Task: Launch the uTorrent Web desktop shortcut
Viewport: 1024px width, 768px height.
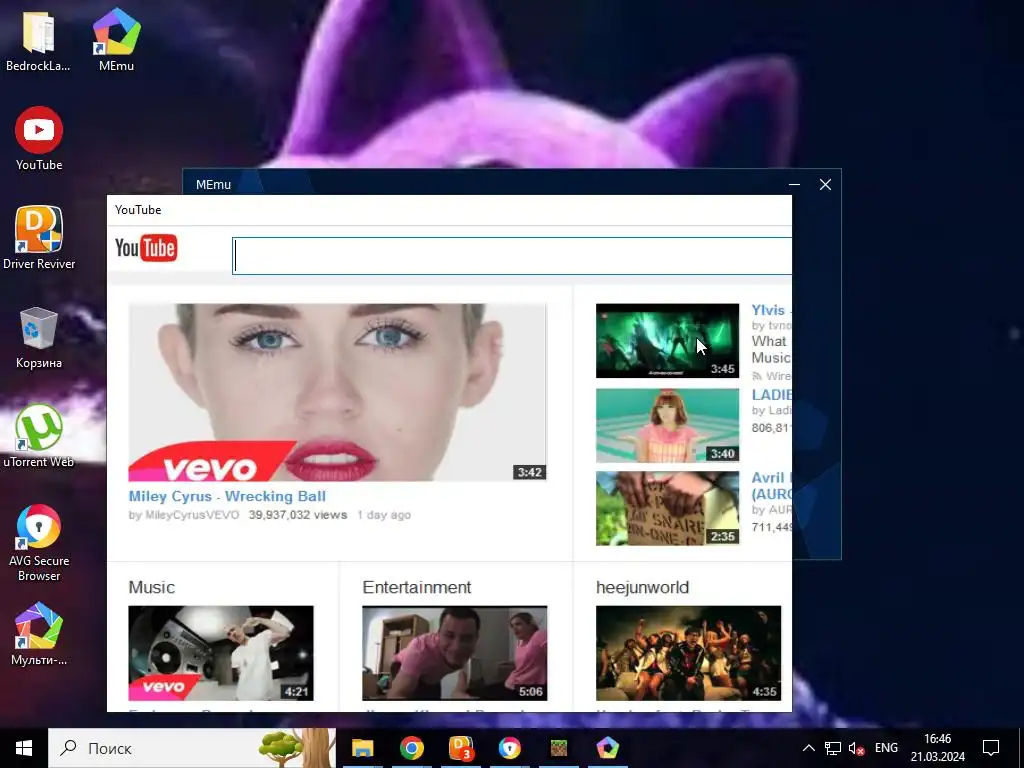Action: pyautogui.click(x=39, y=436)
